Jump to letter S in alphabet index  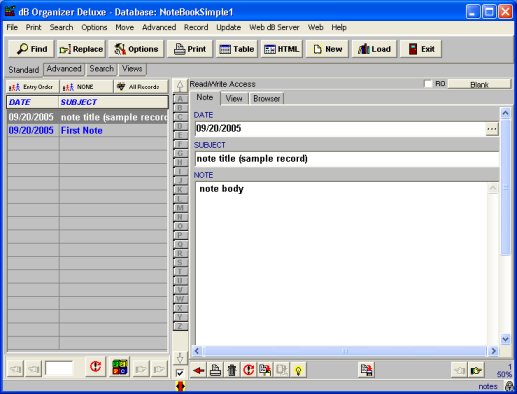click(x=180, y=262)
